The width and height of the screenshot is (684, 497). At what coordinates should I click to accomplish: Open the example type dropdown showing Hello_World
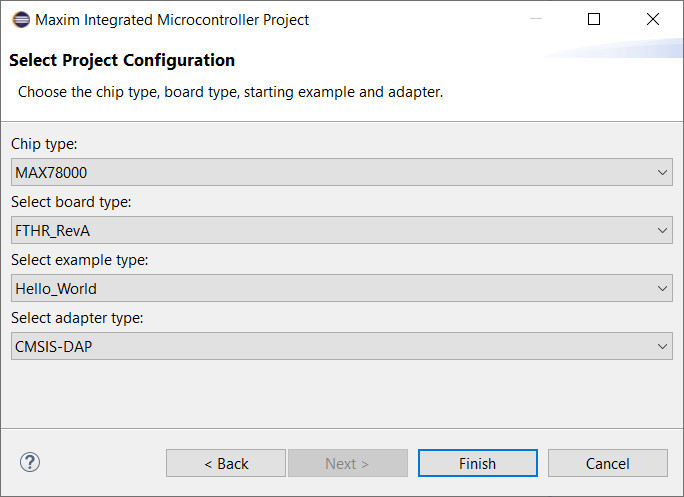[x=340, y=288]
